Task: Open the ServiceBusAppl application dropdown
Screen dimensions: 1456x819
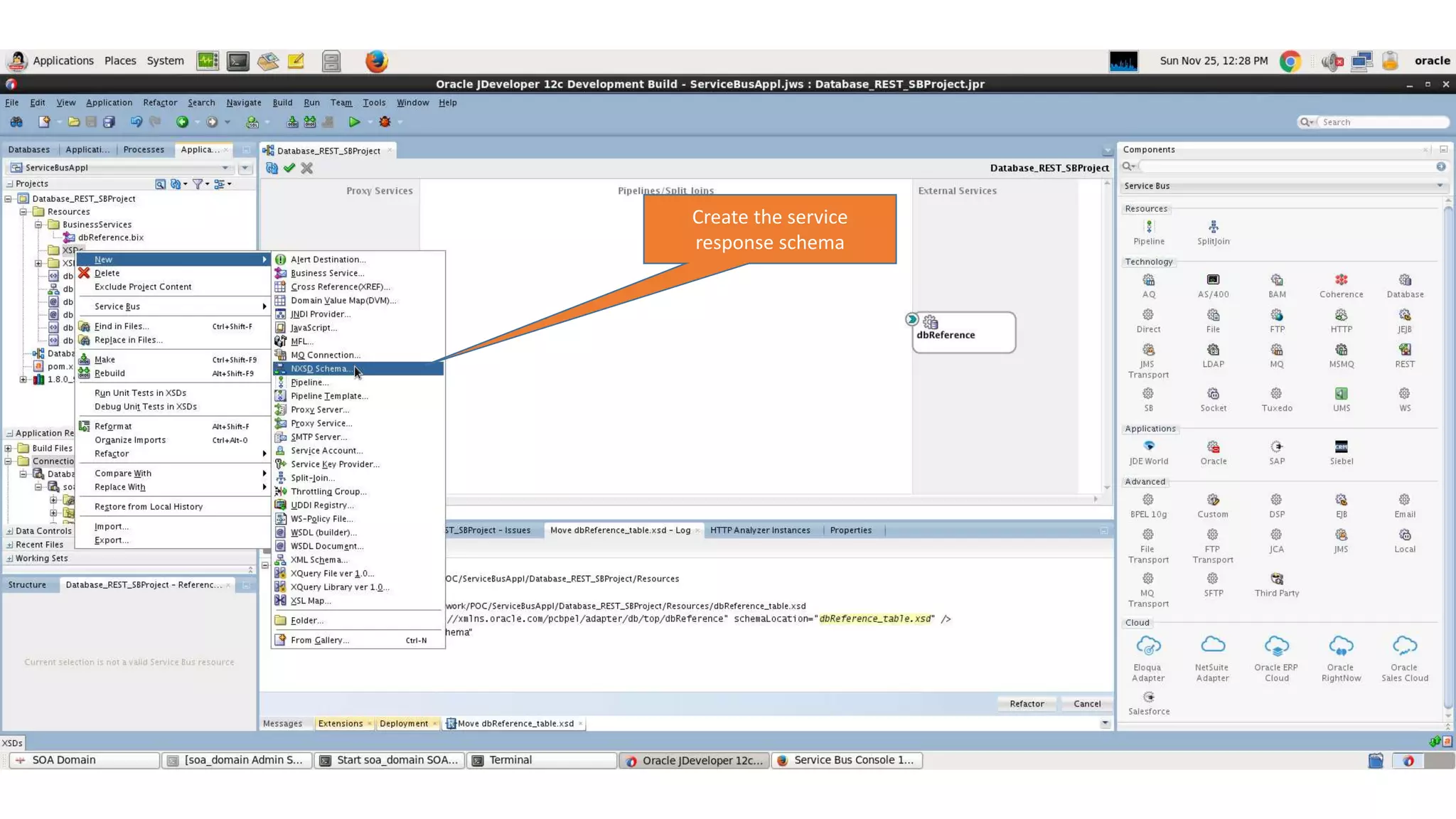Action: pyautogui.click(x=225, y=168)
